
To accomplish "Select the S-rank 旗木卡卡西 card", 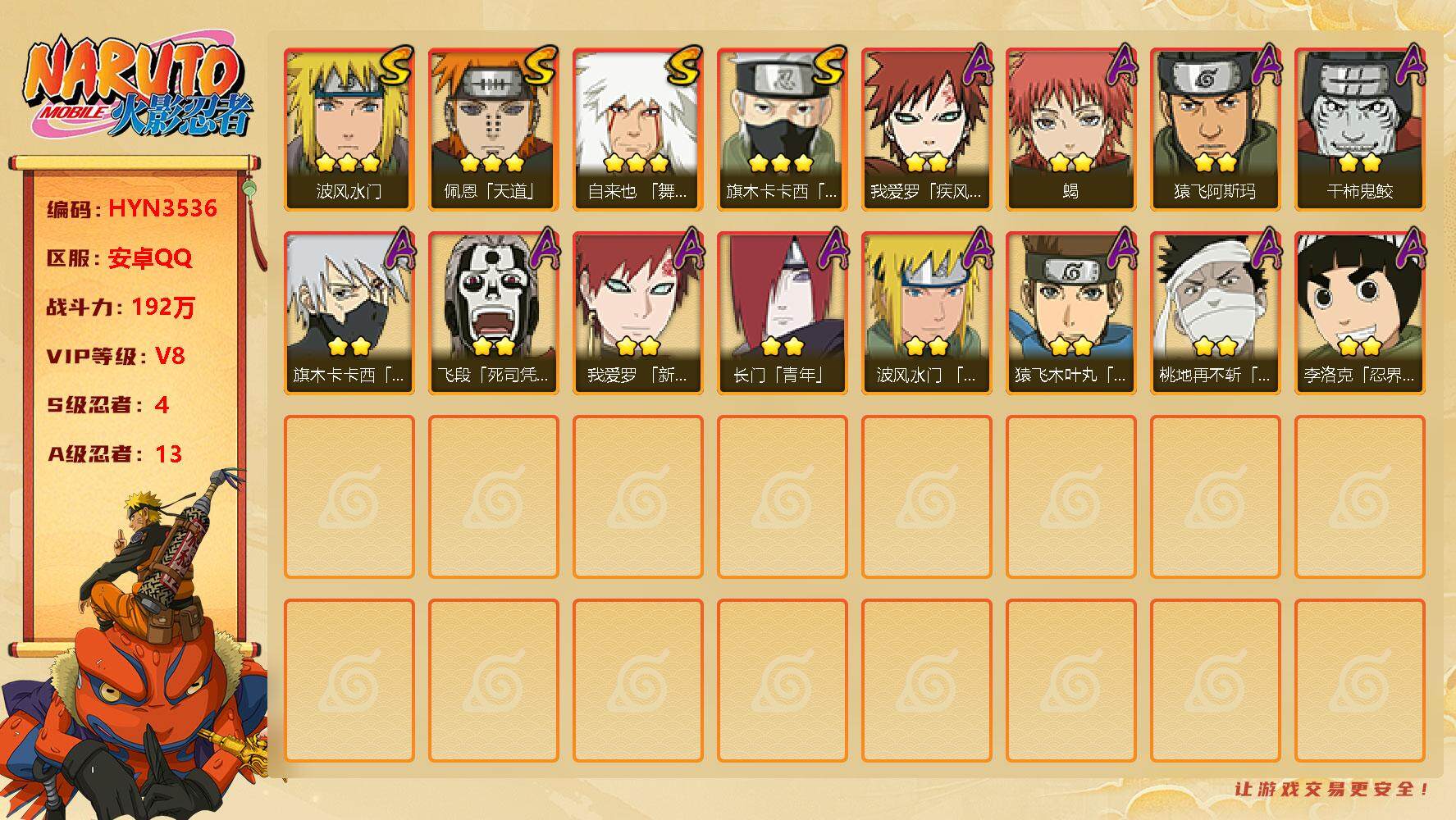I will (x=783, y=130).
